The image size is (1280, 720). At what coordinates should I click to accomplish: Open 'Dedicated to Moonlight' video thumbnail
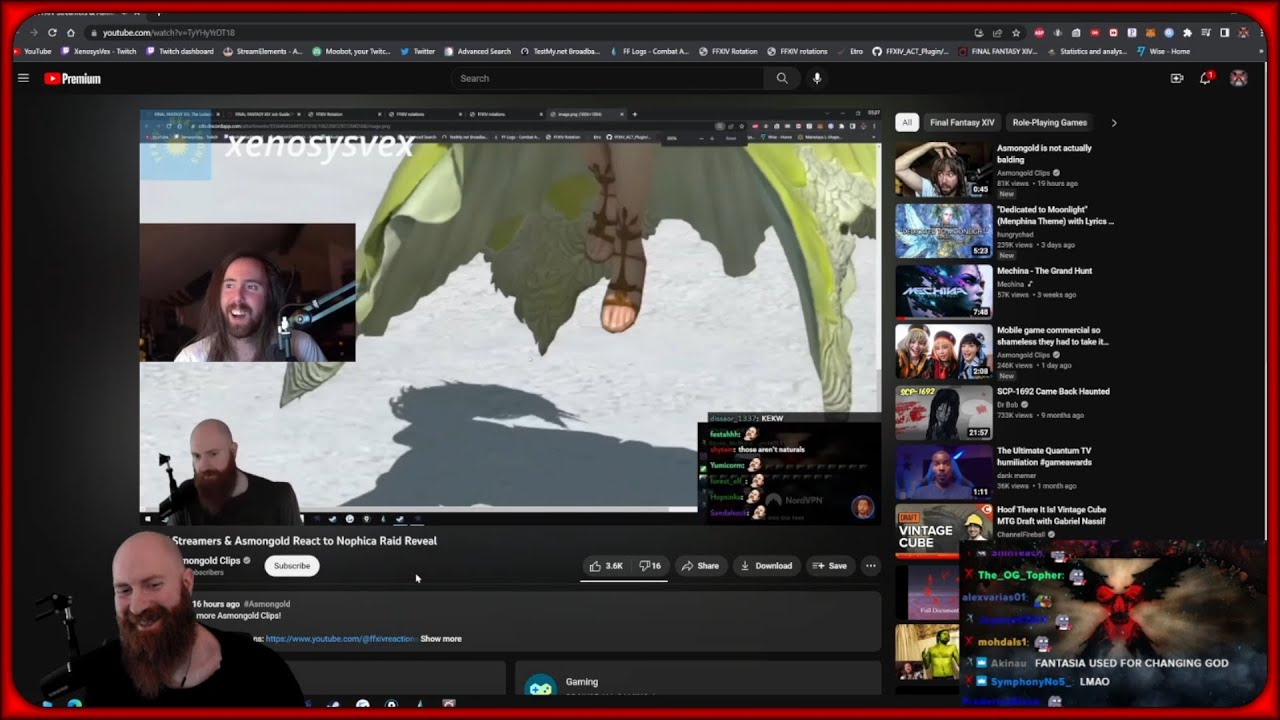[x=943, y=231]
